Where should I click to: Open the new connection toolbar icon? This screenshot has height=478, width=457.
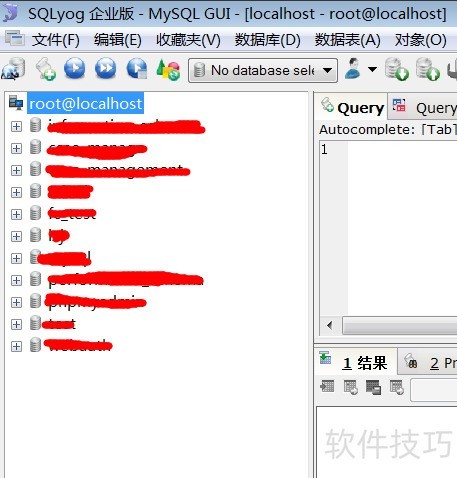[13, 69]
